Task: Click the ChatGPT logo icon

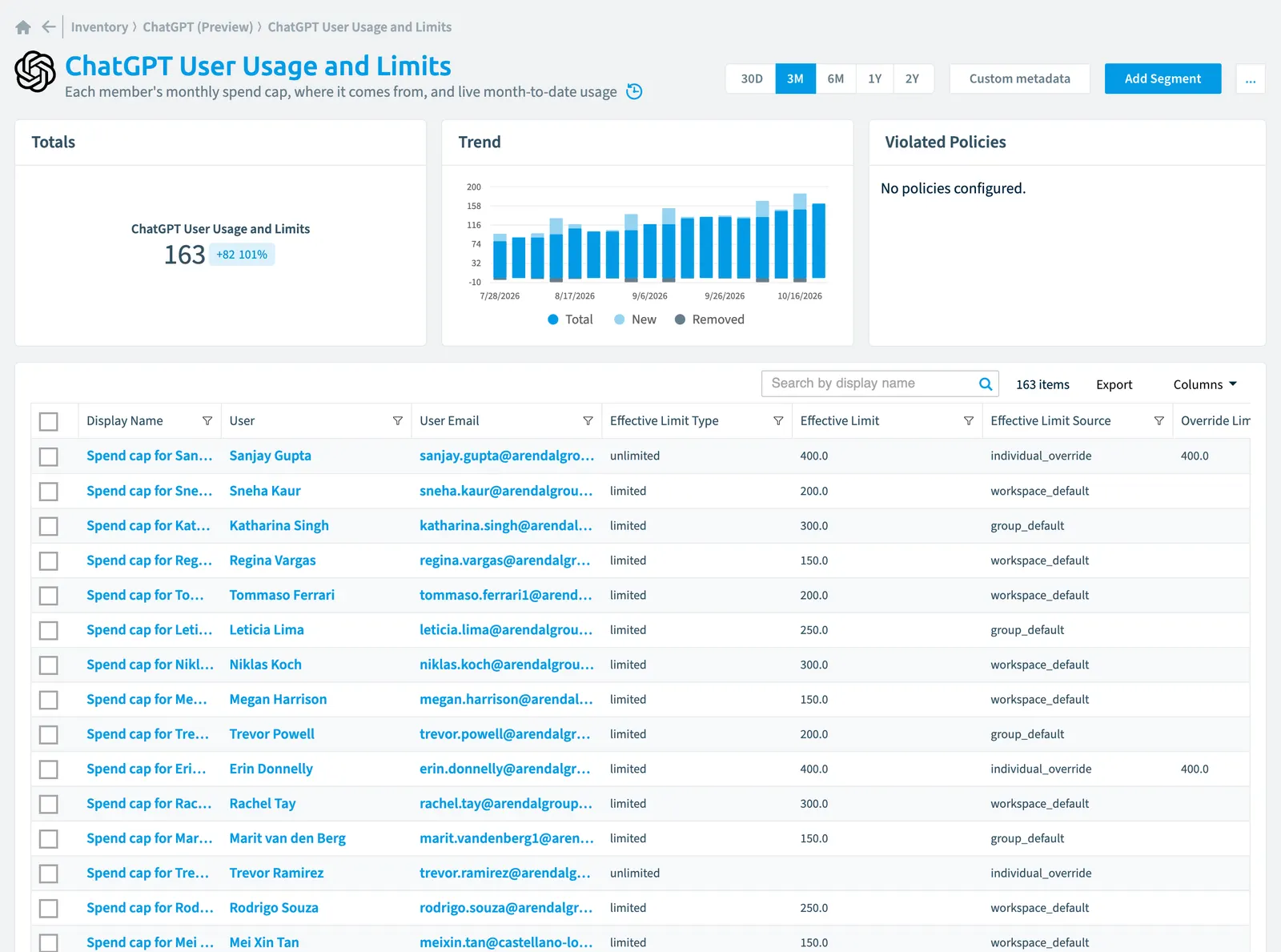Action: pyautogui.click(x=35, y=72)
